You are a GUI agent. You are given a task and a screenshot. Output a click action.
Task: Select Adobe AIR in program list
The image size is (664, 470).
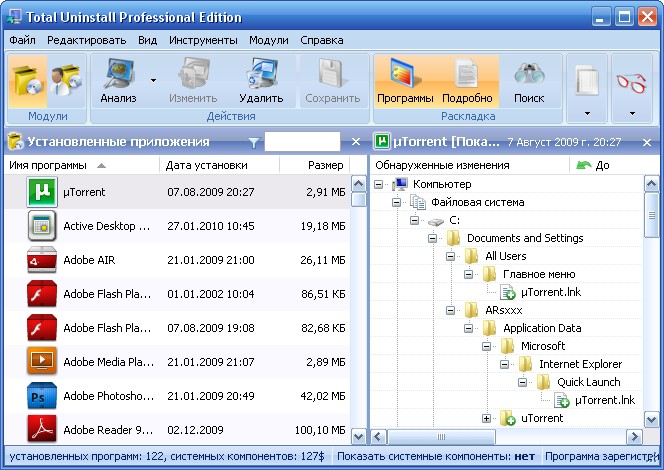click(89, 260)
